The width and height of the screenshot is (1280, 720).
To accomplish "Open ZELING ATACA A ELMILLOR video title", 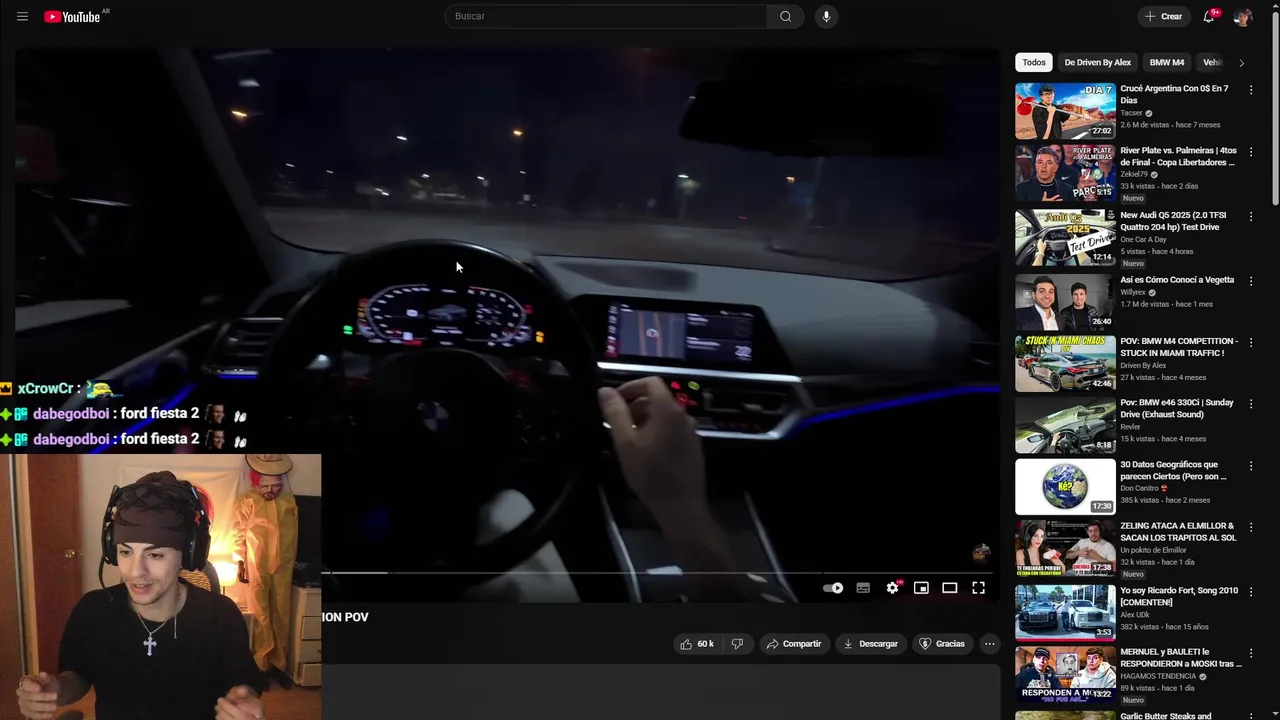I will click(x=1178, y=531).
